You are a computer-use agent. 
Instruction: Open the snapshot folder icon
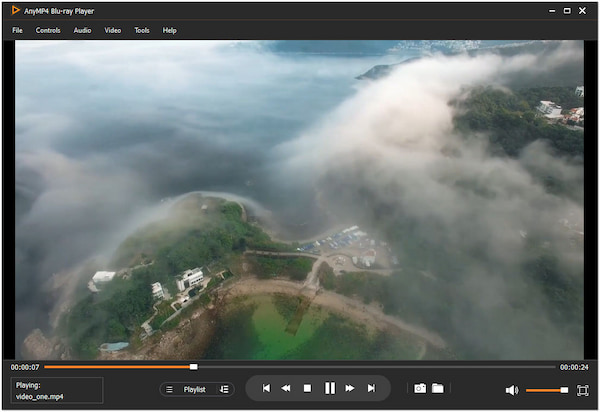(x=438, y=388)
